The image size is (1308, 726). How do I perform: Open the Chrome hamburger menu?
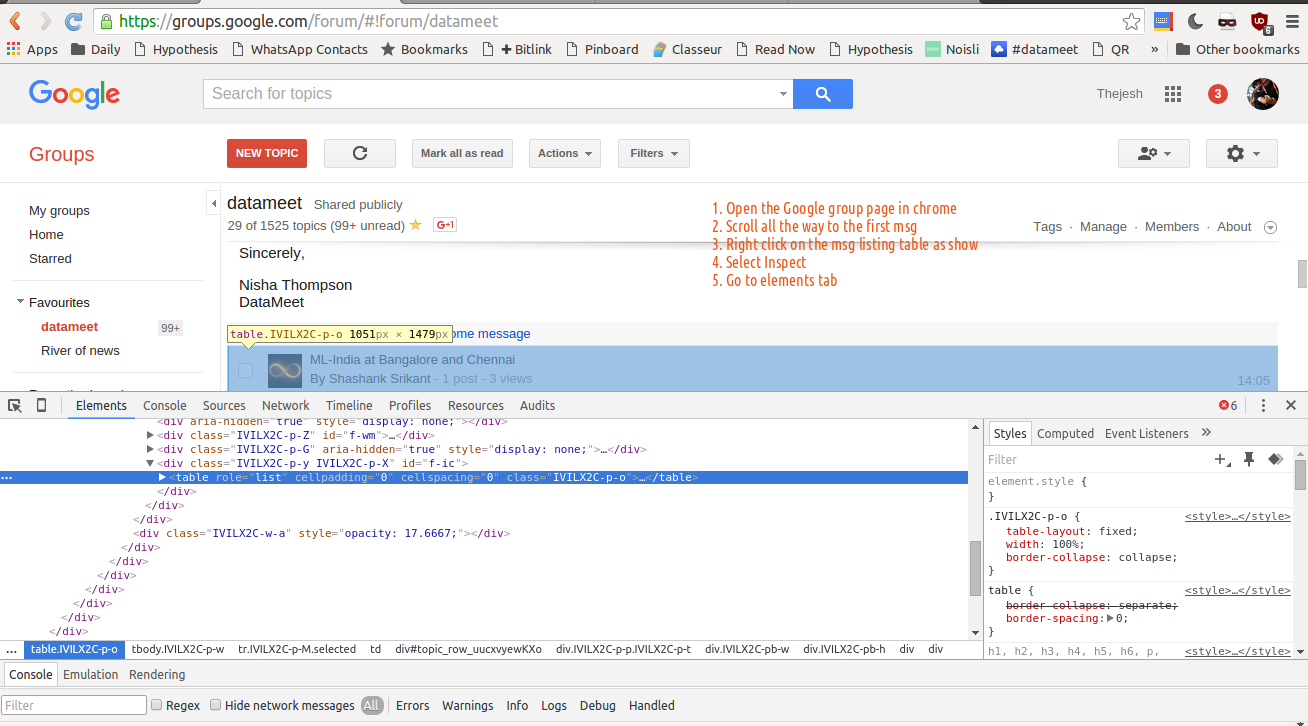(1291, 21)
